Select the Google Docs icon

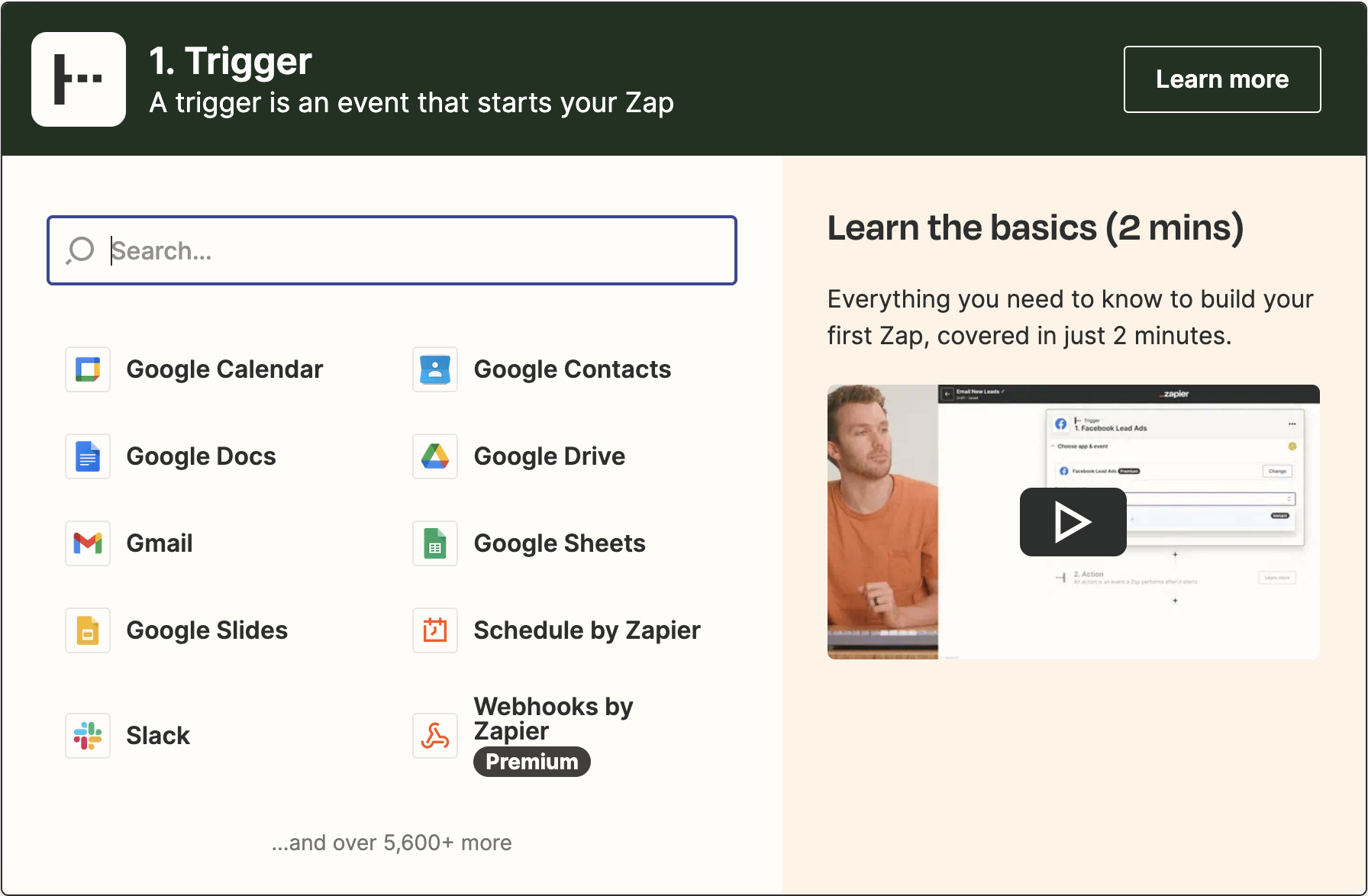pyautogui.click(x=88, y=456)
